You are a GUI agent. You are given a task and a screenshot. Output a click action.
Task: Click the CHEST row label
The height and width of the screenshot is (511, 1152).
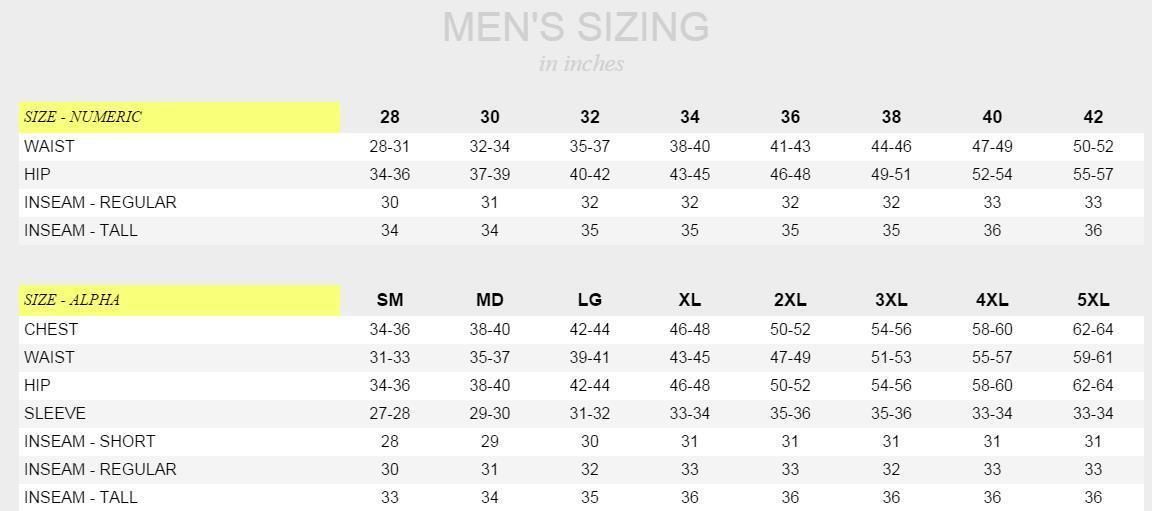[51, 330]
